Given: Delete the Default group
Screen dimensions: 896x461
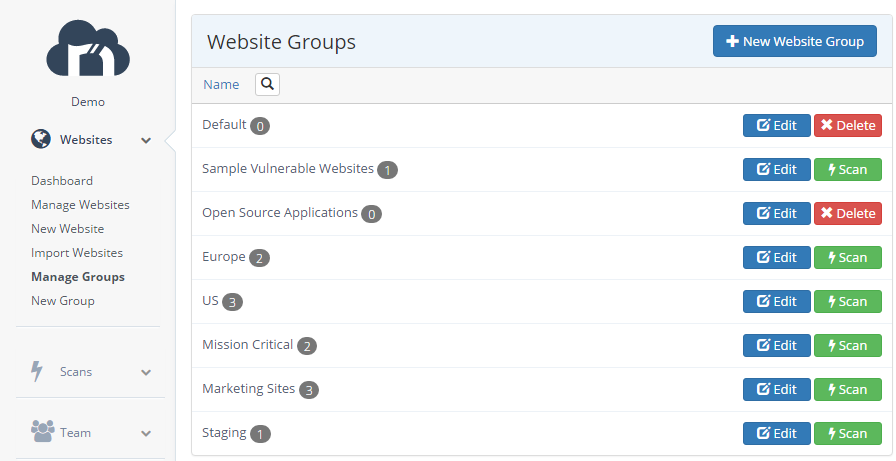Looking at the screenshot, I should [x=848, y=125].
